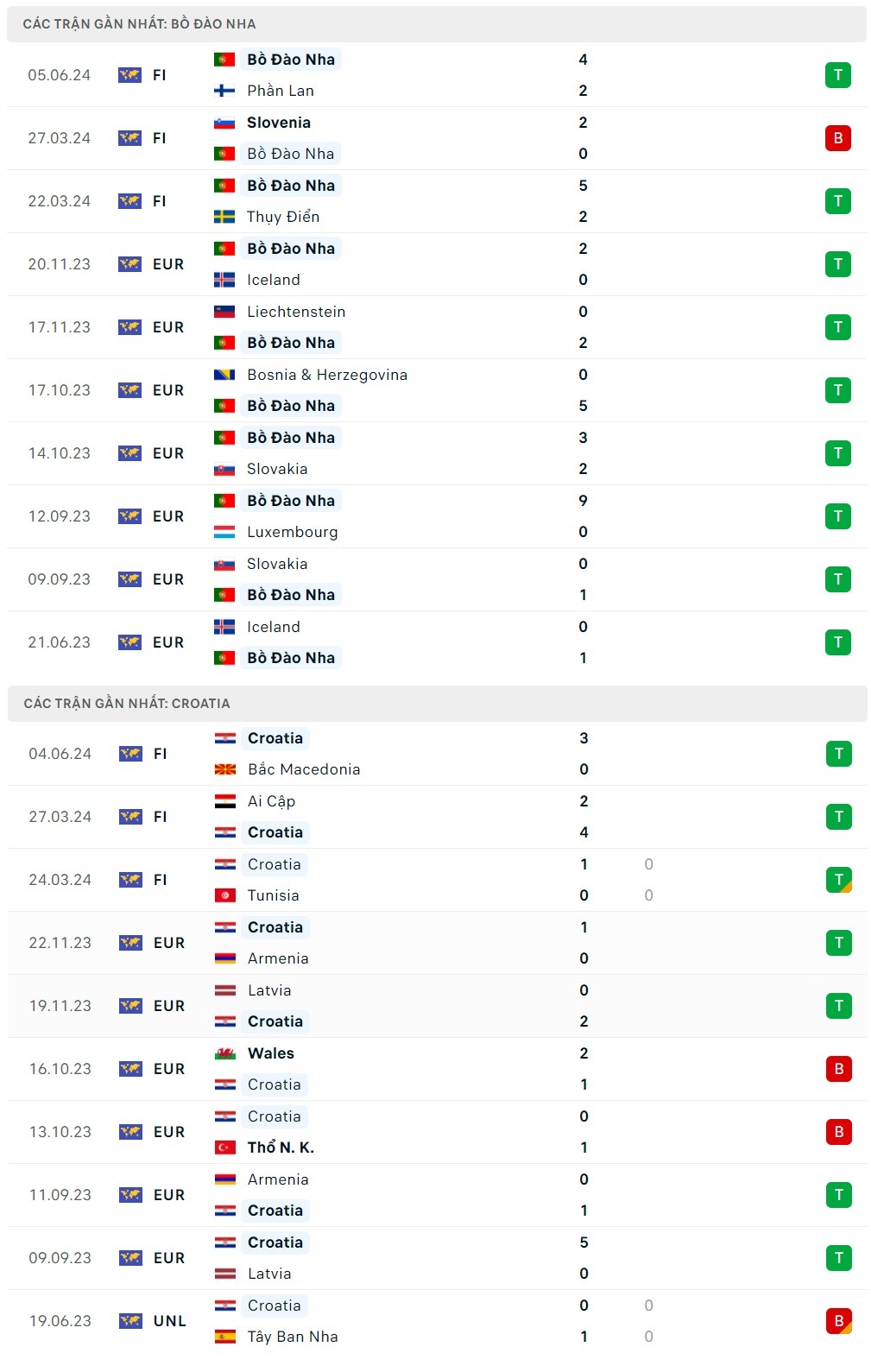Click the North Macedonia flag icon
Screen dimensions: 871x1372
[x=225, y=769]
